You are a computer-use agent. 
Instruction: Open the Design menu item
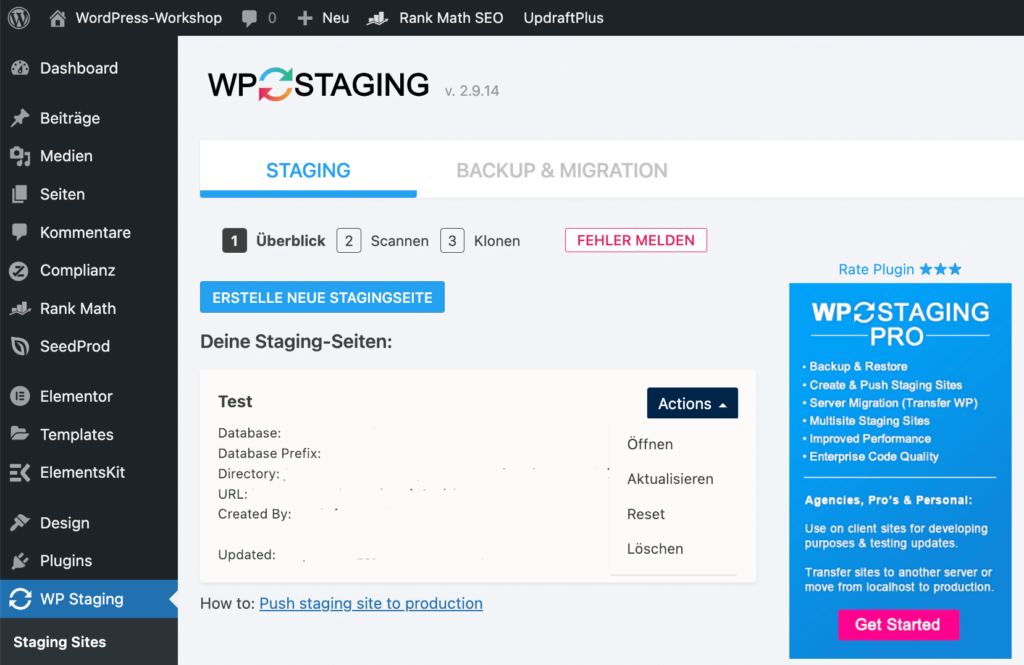[65, 523]
